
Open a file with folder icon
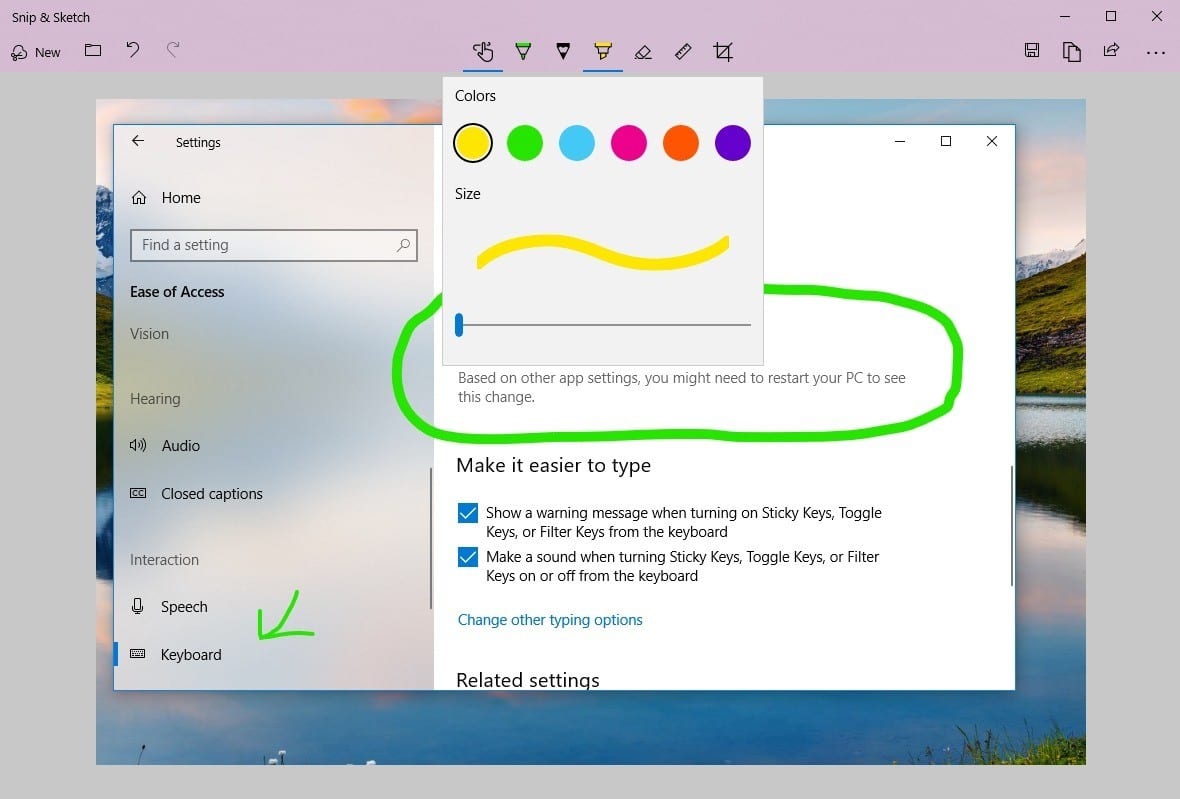click(93, 51)
